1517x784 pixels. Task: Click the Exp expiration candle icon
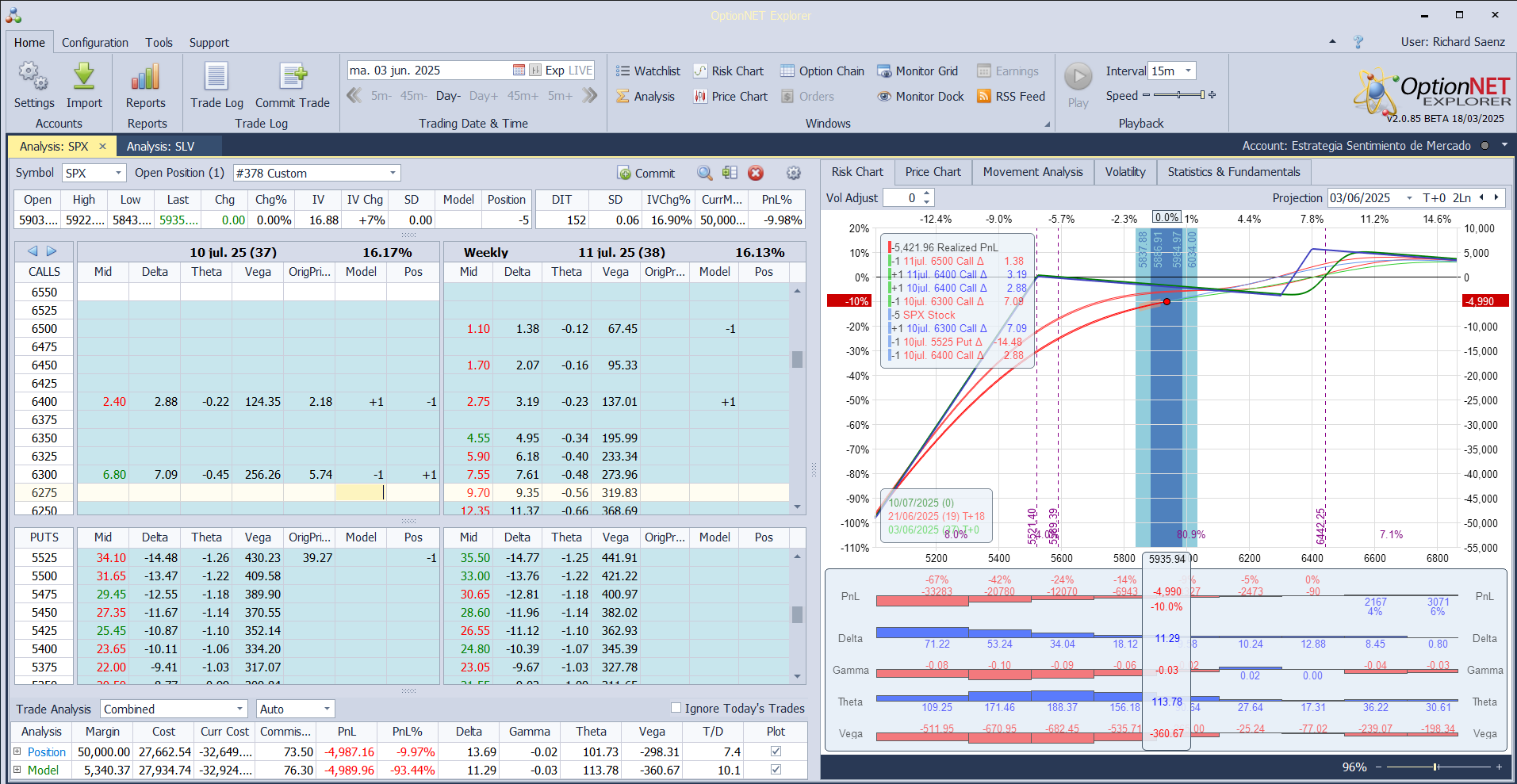(535, 70)
